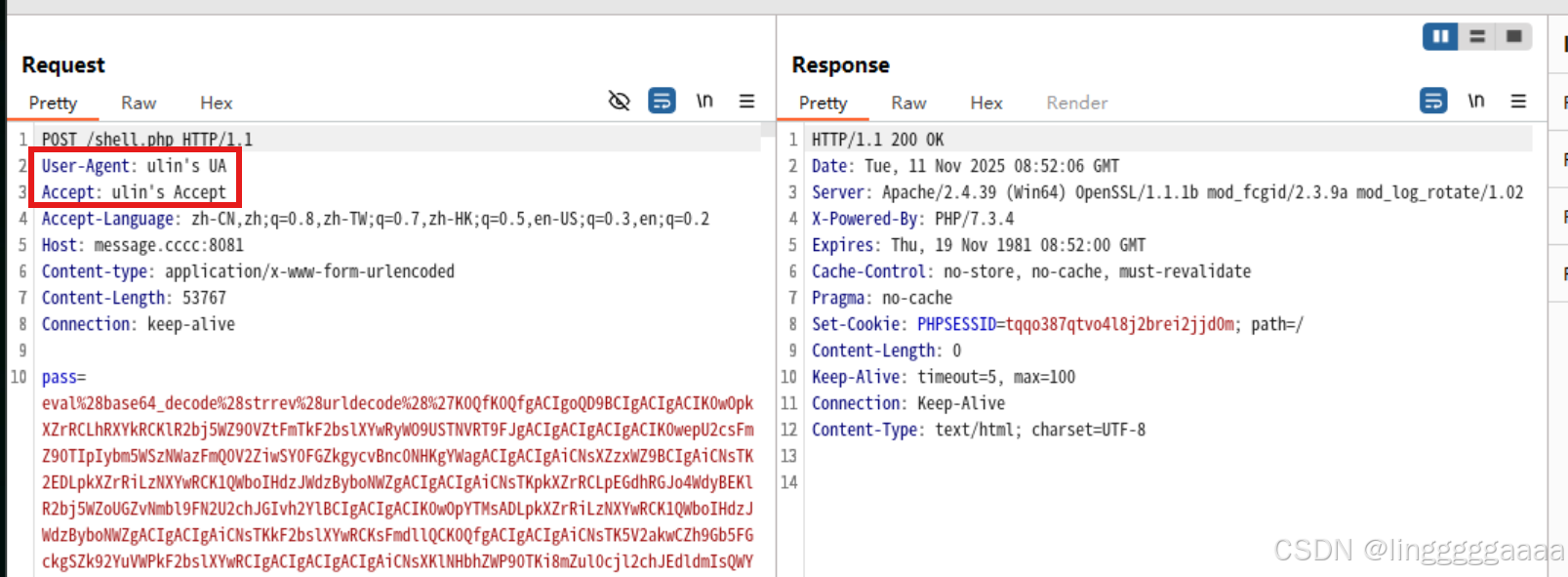Click the Response panel title

pos(841,65)
